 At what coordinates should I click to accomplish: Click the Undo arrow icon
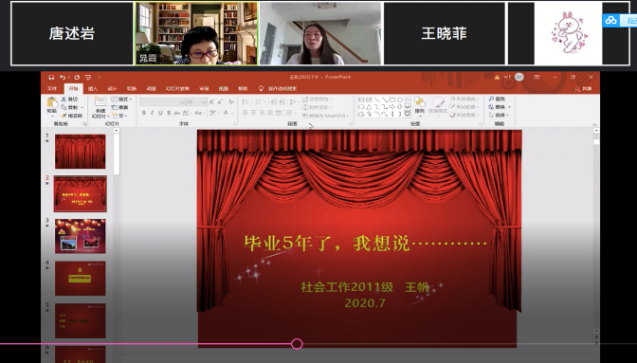pos(62,77)
